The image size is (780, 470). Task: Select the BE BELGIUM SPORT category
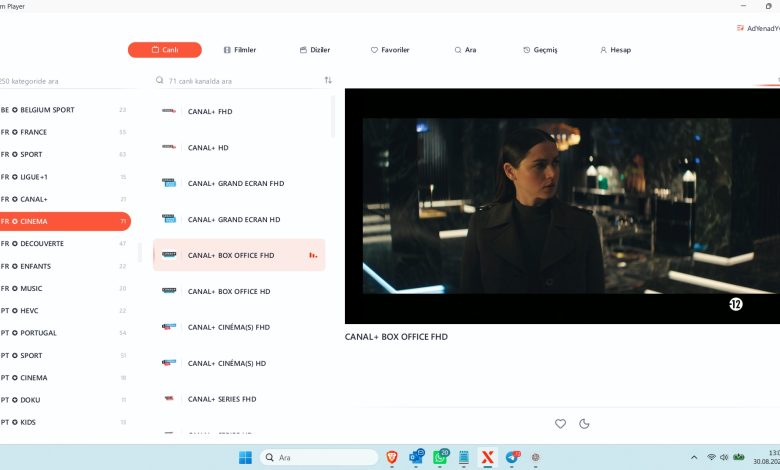(65, 110)
